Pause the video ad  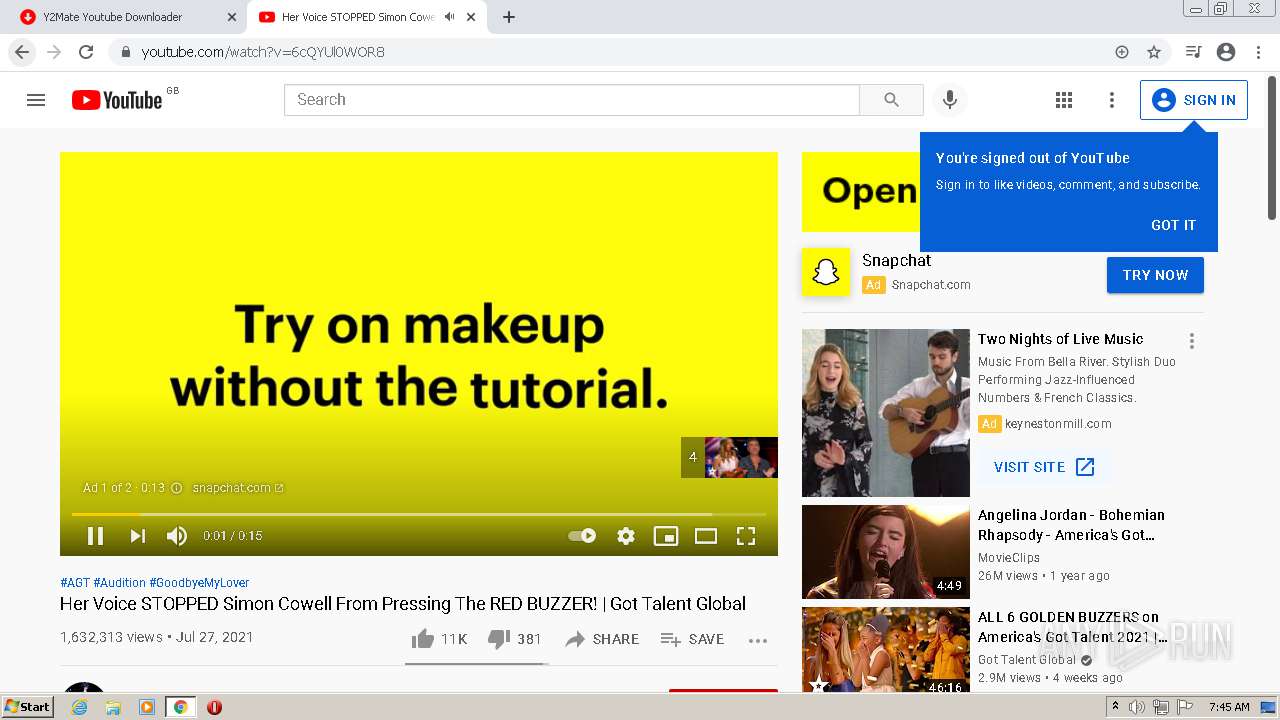tap(95, 536)
